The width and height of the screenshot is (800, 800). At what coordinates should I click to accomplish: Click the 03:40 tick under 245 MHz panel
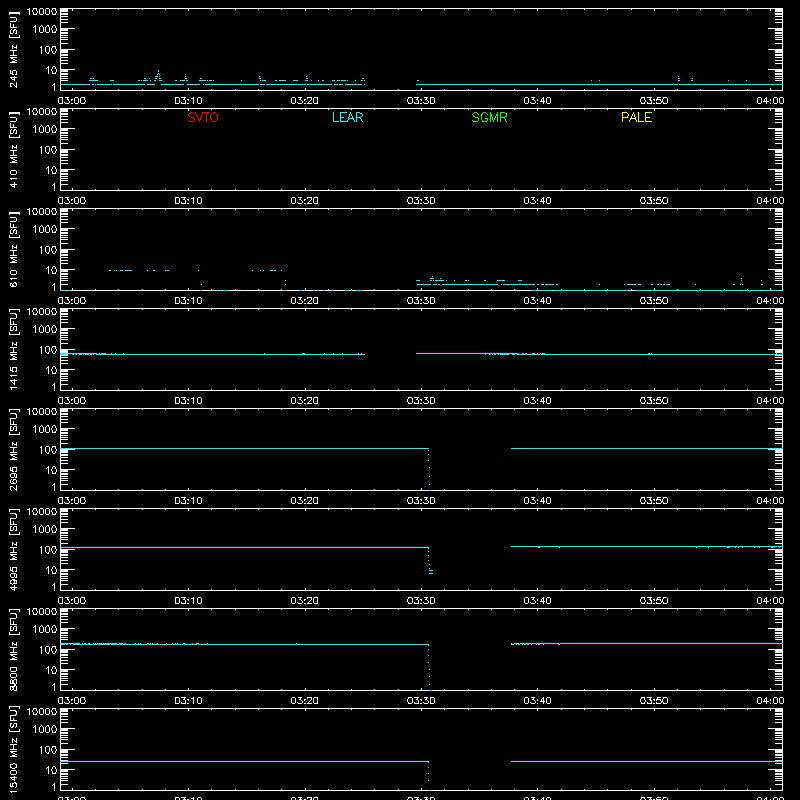coord(537,101)
